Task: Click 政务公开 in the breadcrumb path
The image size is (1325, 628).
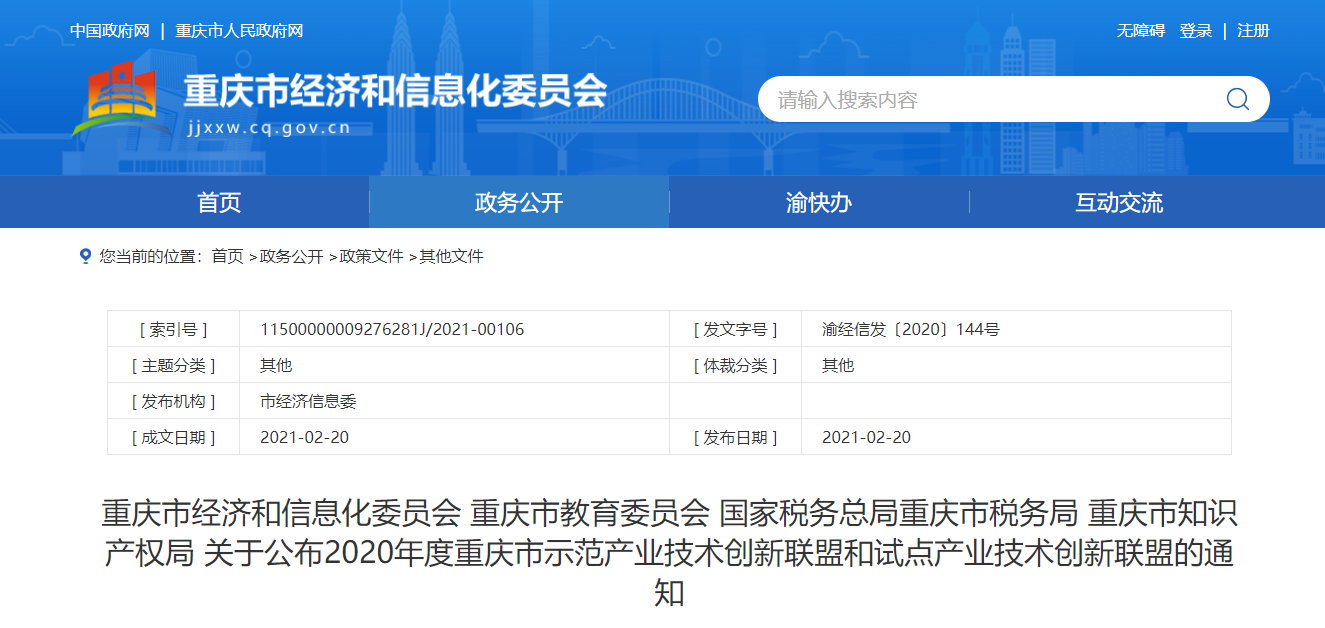Action: click(291, 257)
